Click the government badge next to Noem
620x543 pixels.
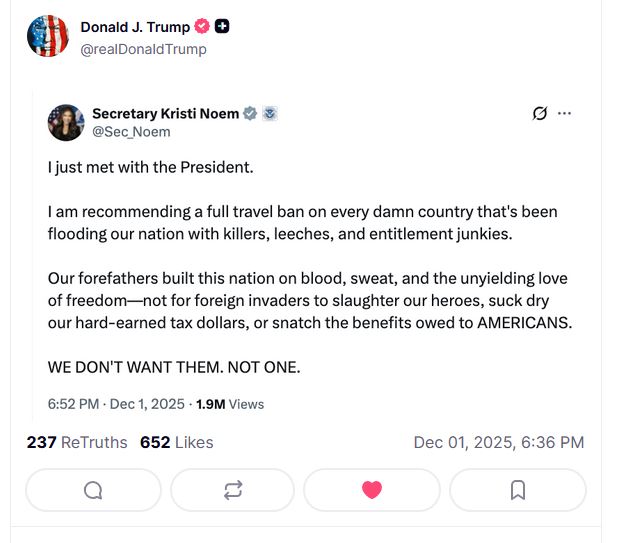tap(269, 114)
